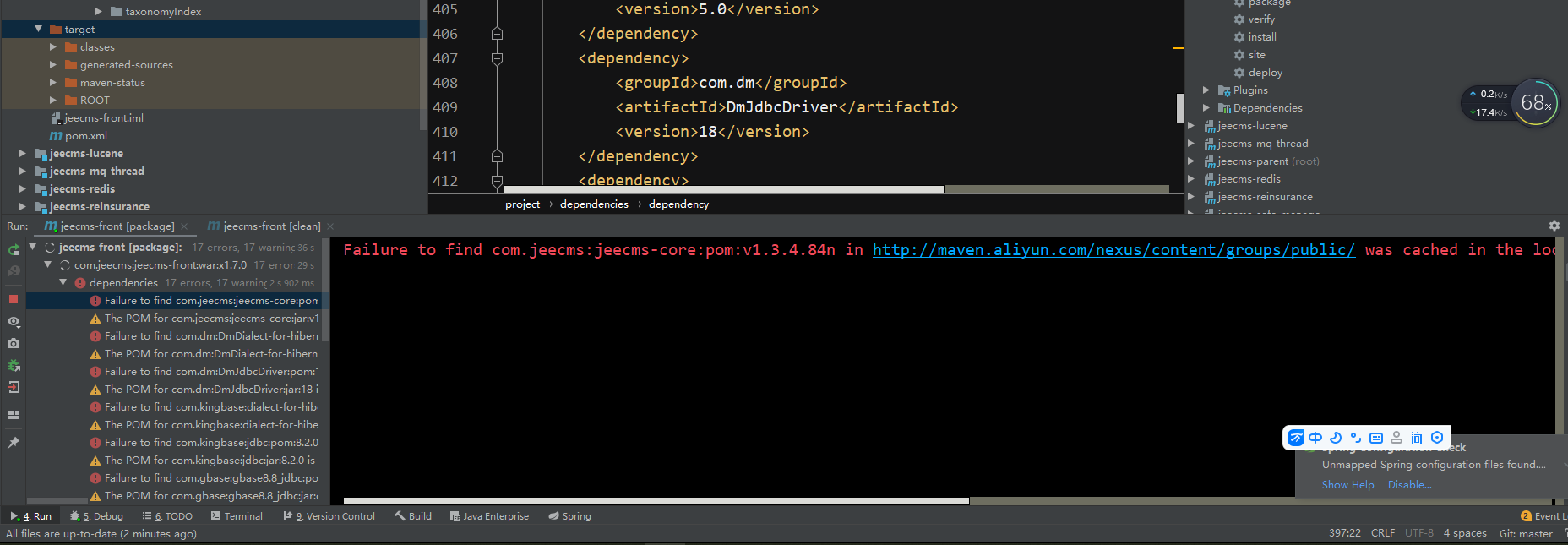Open the Git: master branch menu
This screenshot has height=545, width=1568.
[x=1526, y=532]
